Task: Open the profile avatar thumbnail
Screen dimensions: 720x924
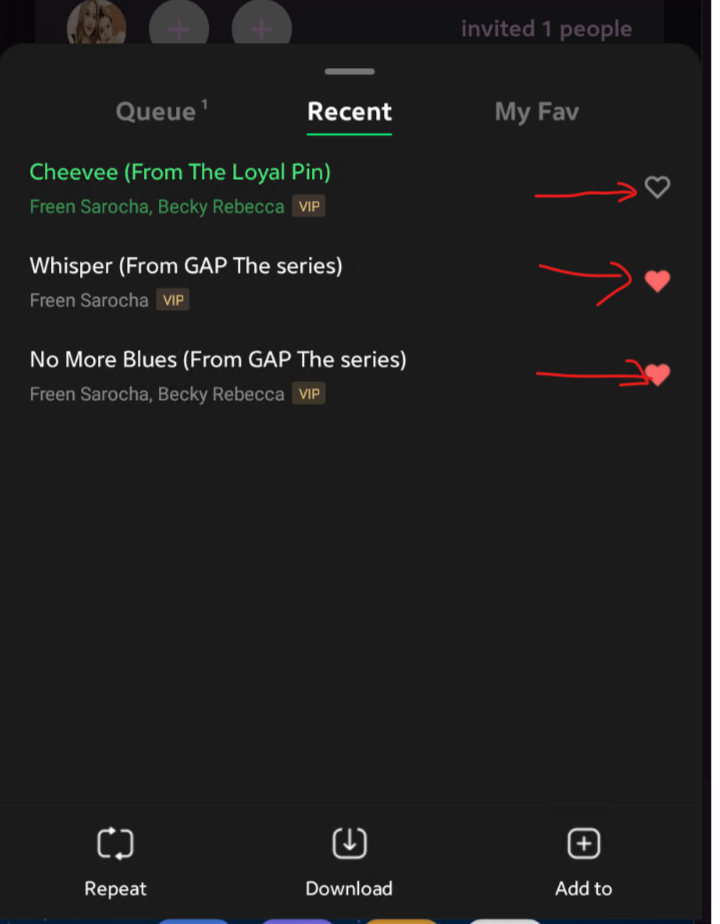Action: tap(96, 24)
